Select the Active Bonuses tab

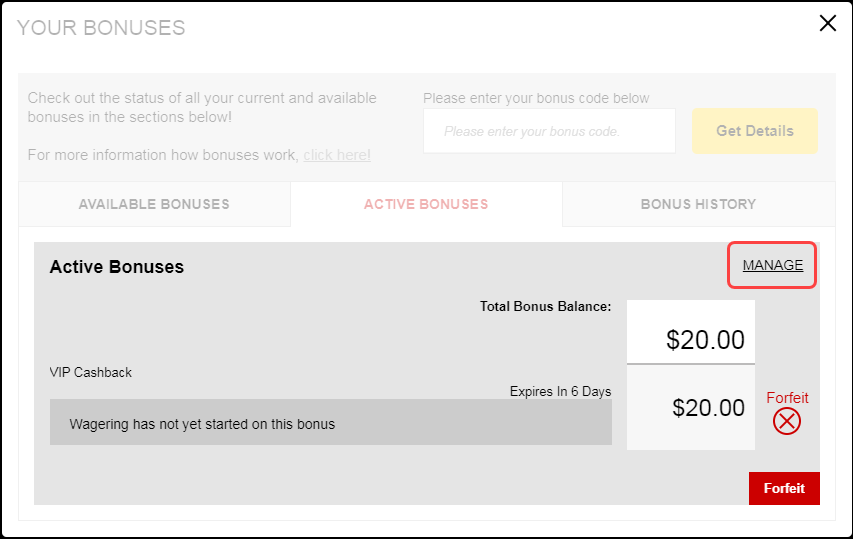tap(426, 204)
